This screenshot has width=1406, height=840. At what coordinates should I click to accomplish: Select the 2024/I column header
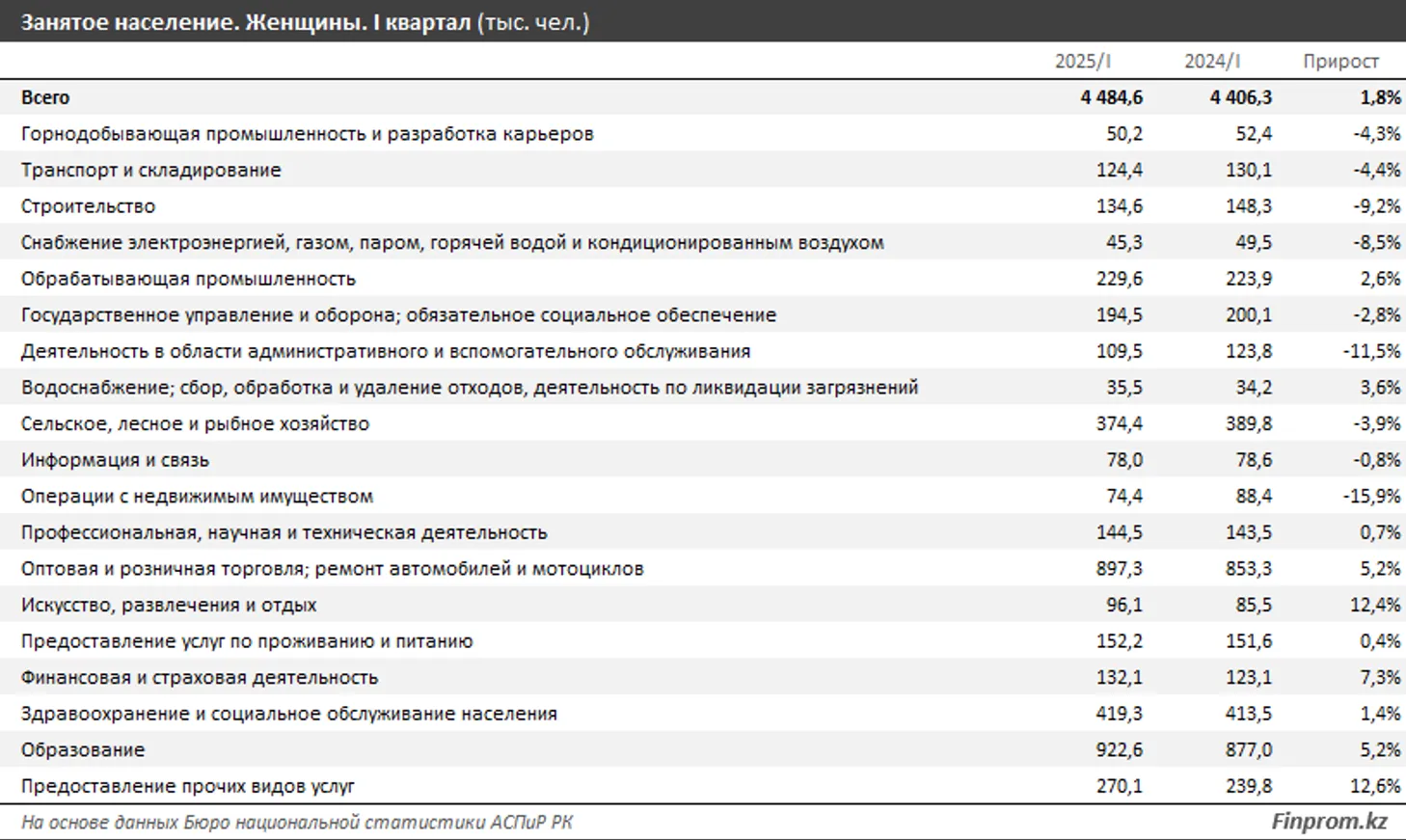(1212, 61)
